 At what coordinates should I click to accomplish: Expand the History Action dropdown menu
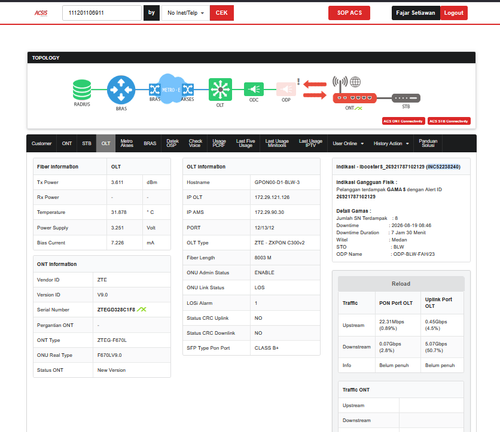pos(391,143)
